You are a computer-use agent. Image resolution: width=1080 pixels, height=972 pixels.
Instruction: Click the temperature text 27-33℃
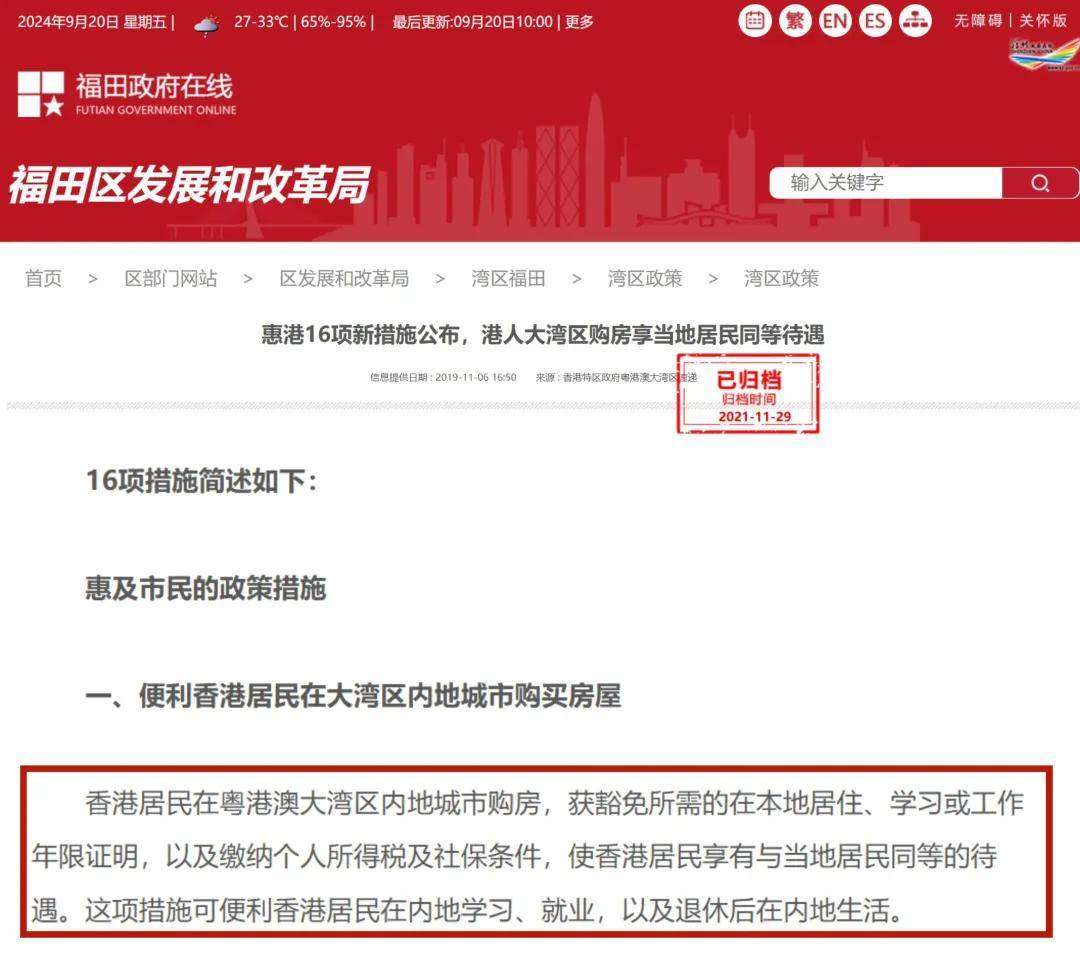(261, 22)
